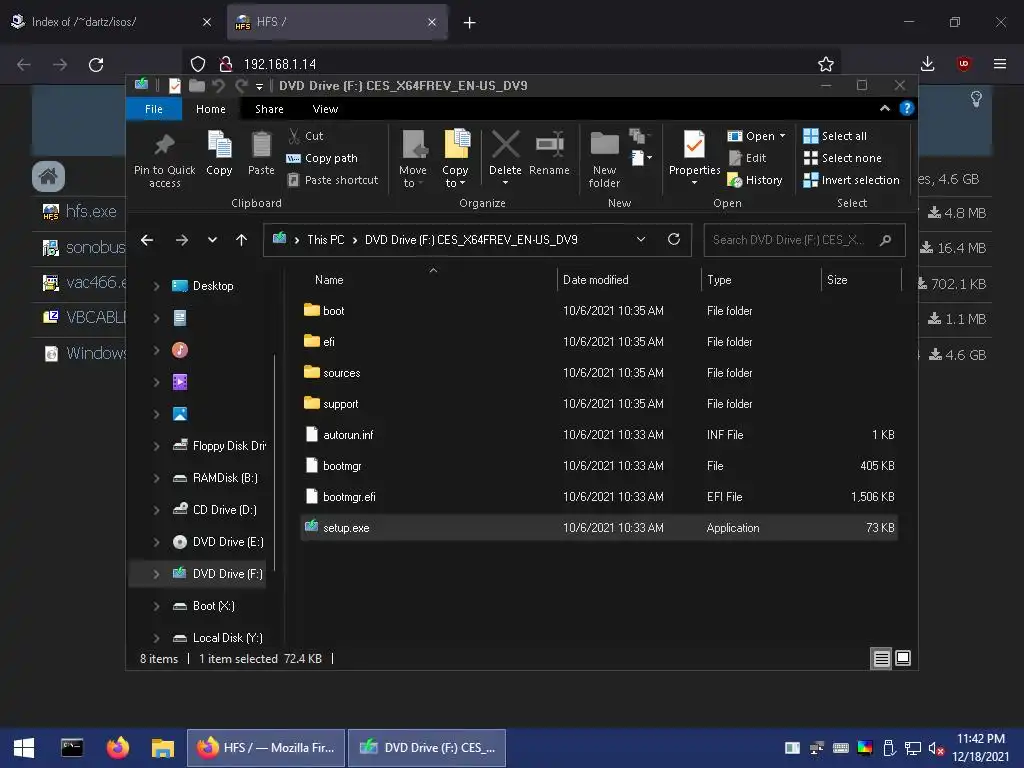The width and height of the screenshot is (1024, 768).
Task: Click the Paste clipboard icon
Action: coord(261,145)
